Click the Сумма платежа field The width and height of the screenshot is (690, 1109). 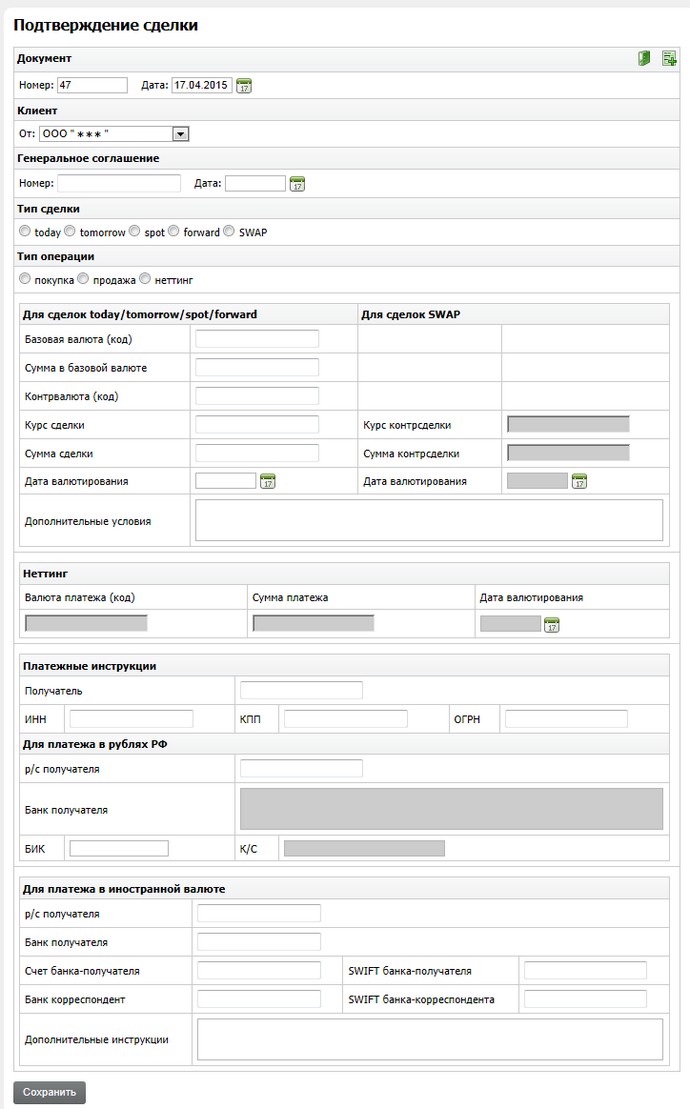coord(313,623)
